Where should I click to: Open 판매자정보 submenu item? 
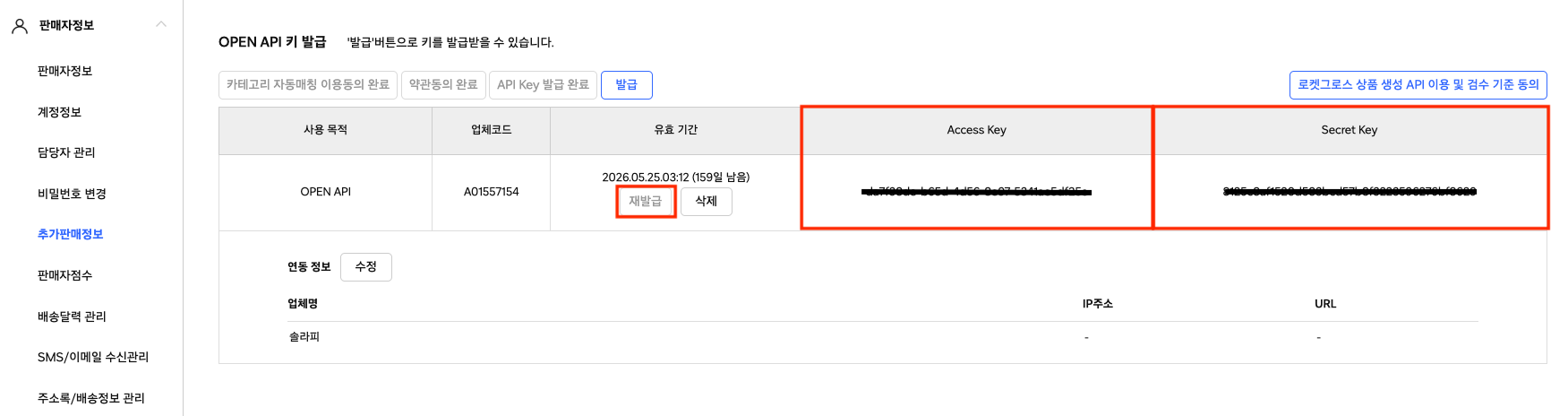[x=64, y=71]
